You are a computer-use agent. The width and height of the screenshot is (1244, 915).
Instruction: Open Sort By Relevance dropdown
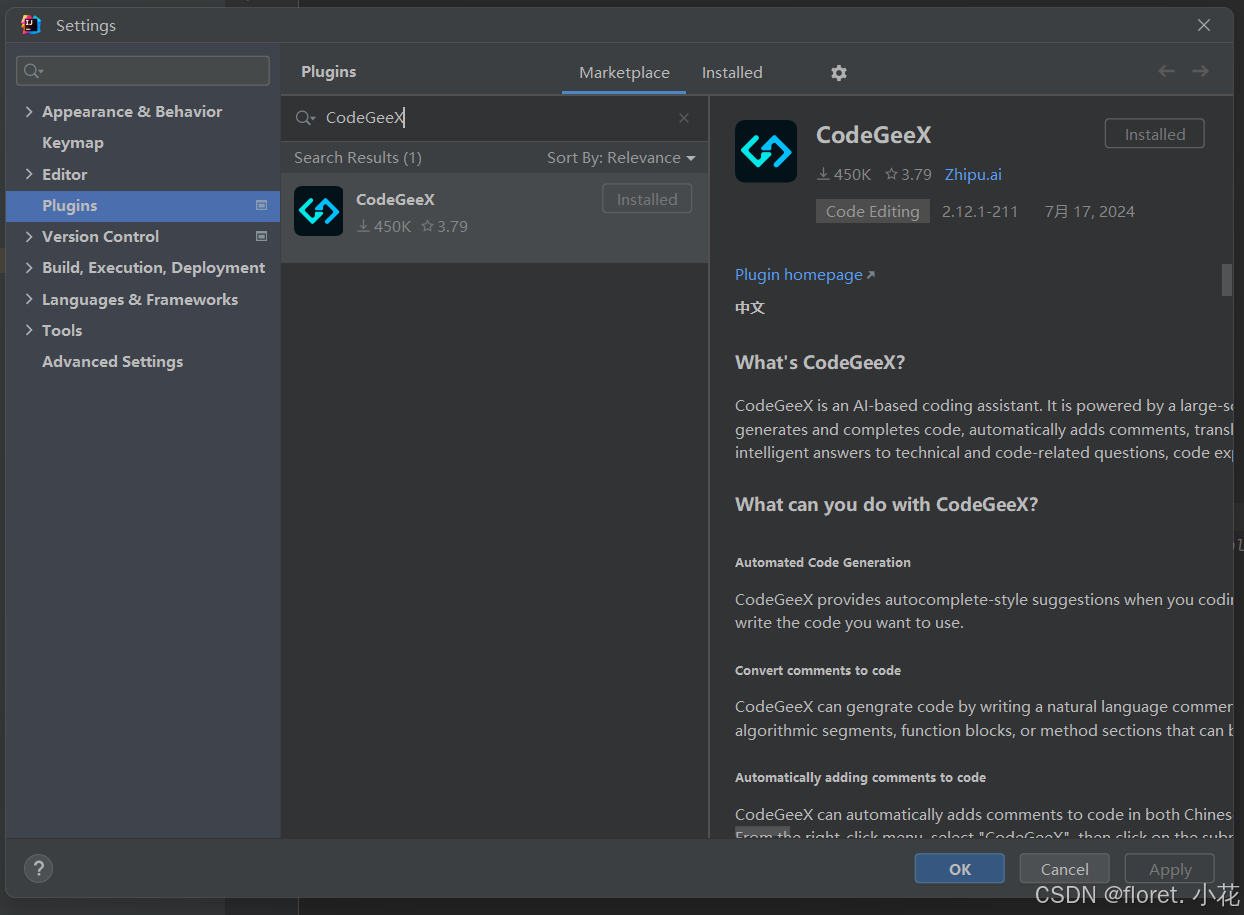pyautogui.click(x=621, y=158)
